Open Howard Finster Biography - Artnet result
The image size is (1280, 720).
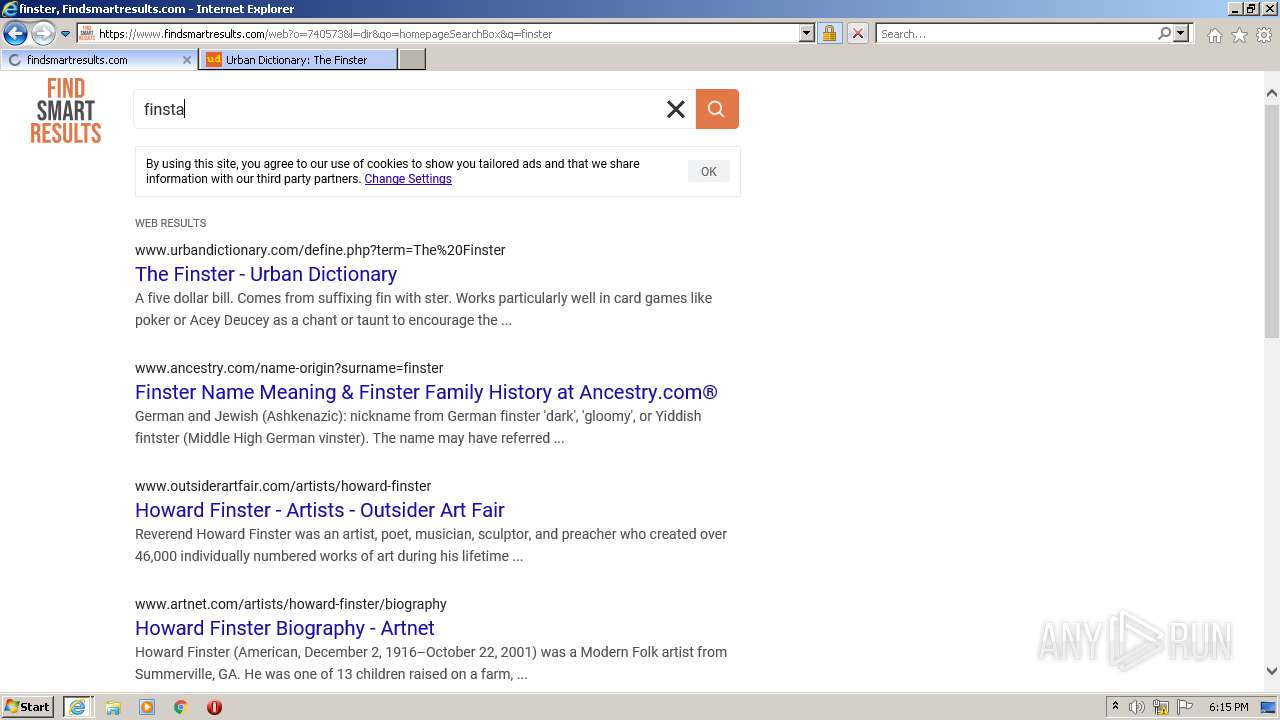(285, 628)
